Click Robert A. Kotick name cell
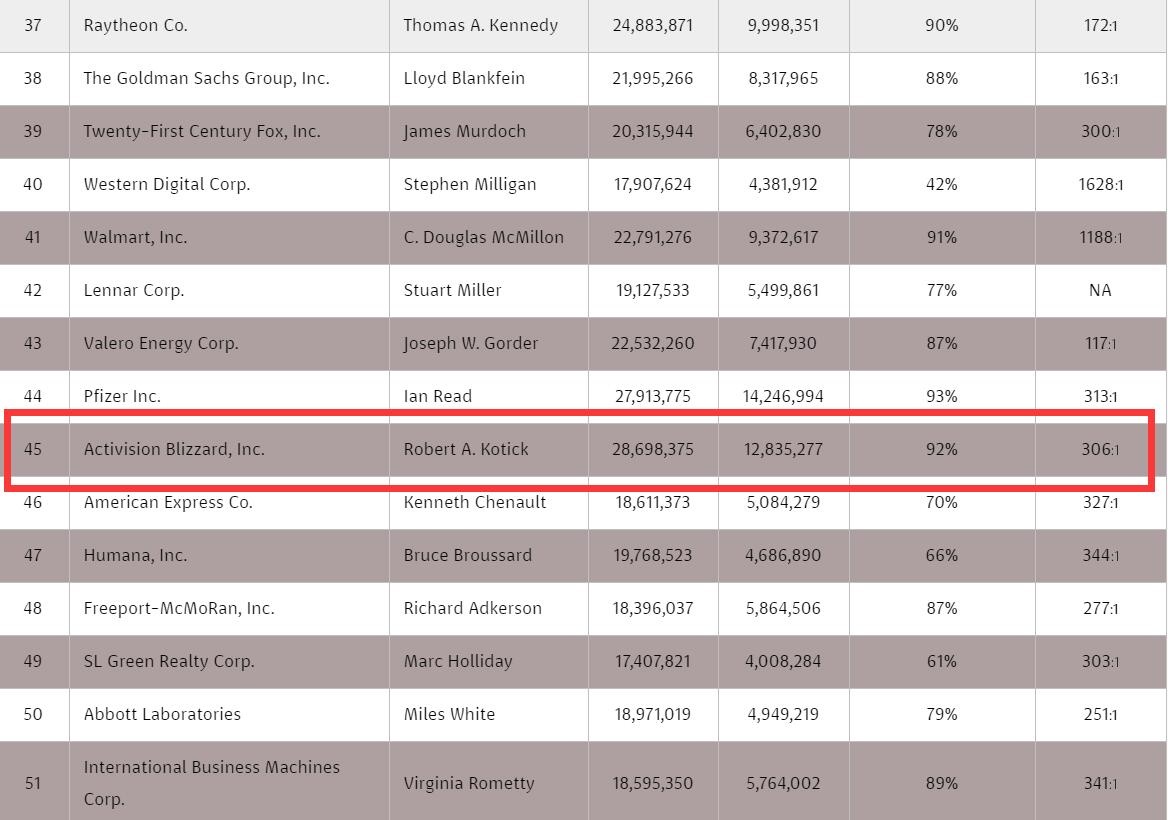This screenshot has width=1168, height=820. [466, 449]
